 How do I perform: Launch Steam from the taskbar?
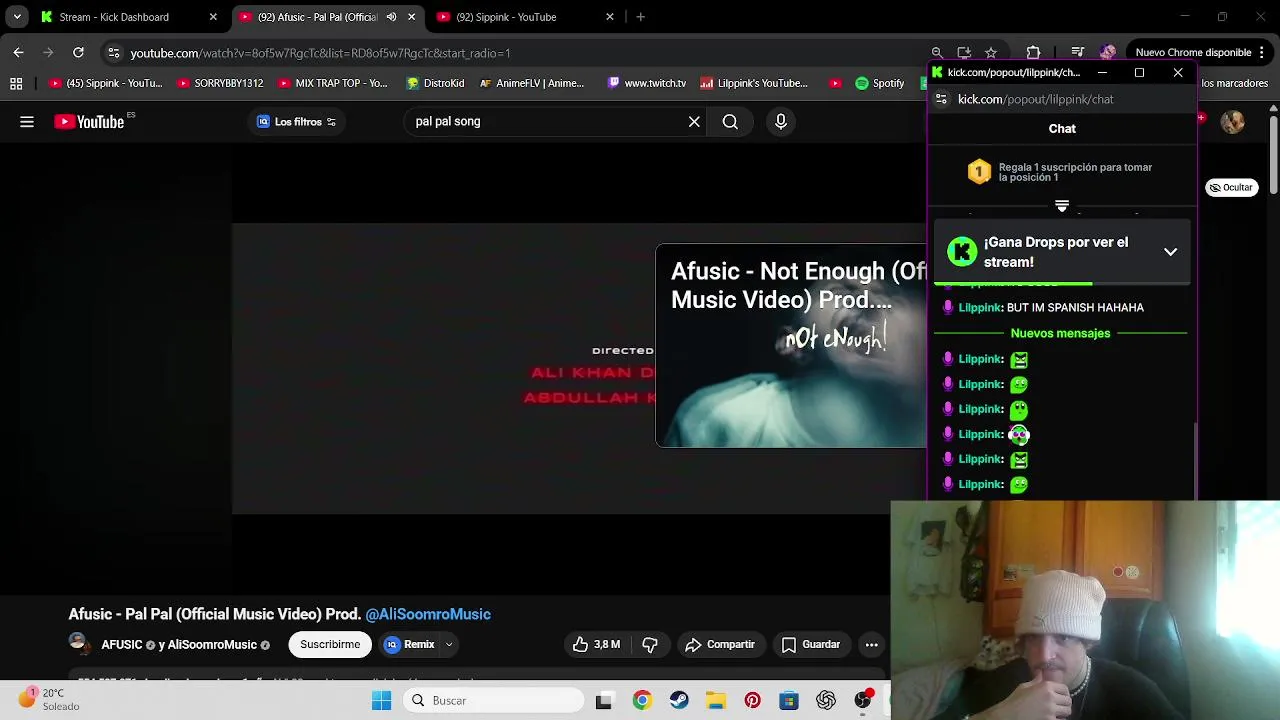(679, 701)
